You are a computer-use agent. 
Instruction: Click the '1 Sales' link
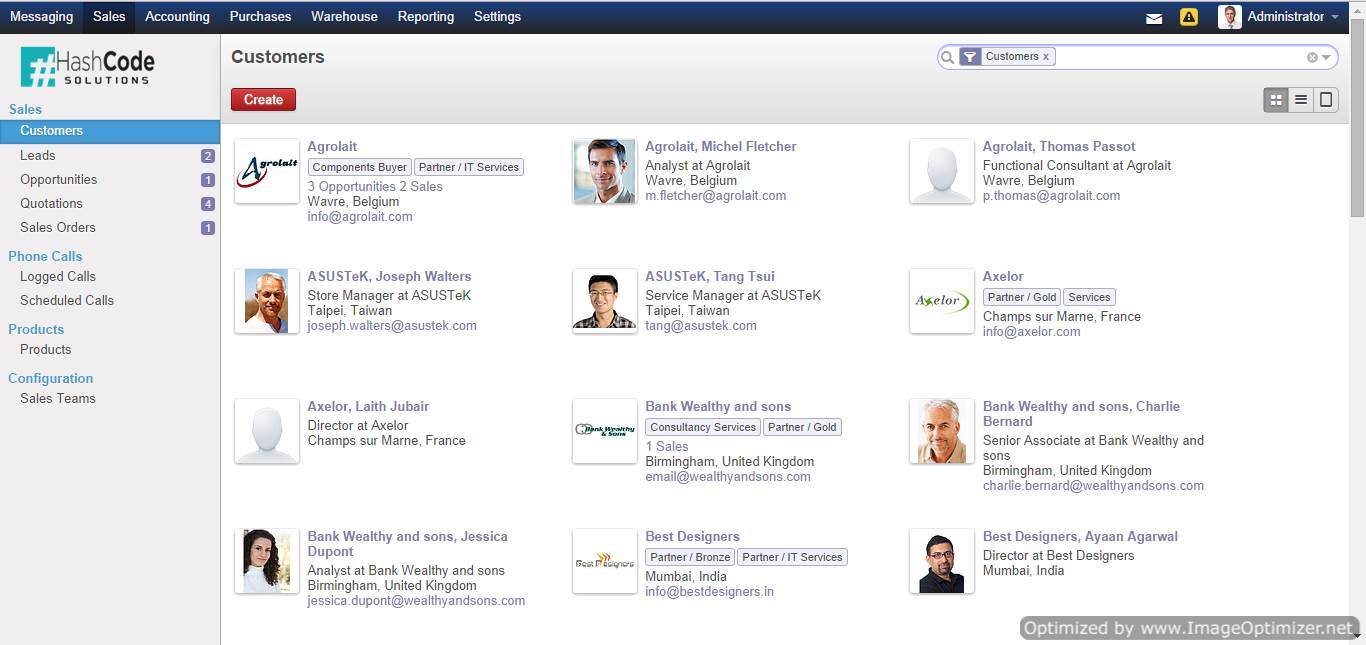tap(667, 446)
